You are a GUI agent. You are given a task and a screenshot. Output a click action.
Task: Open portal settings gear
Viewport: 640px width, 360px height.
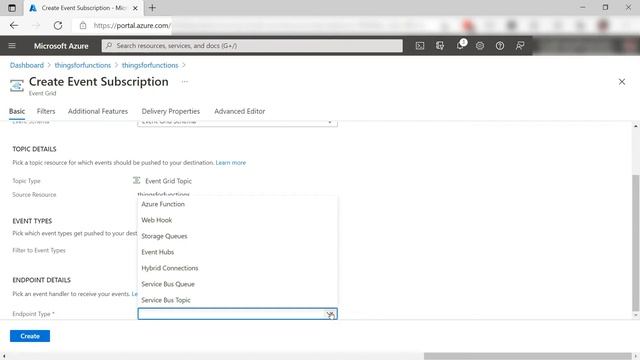[480, 46]
